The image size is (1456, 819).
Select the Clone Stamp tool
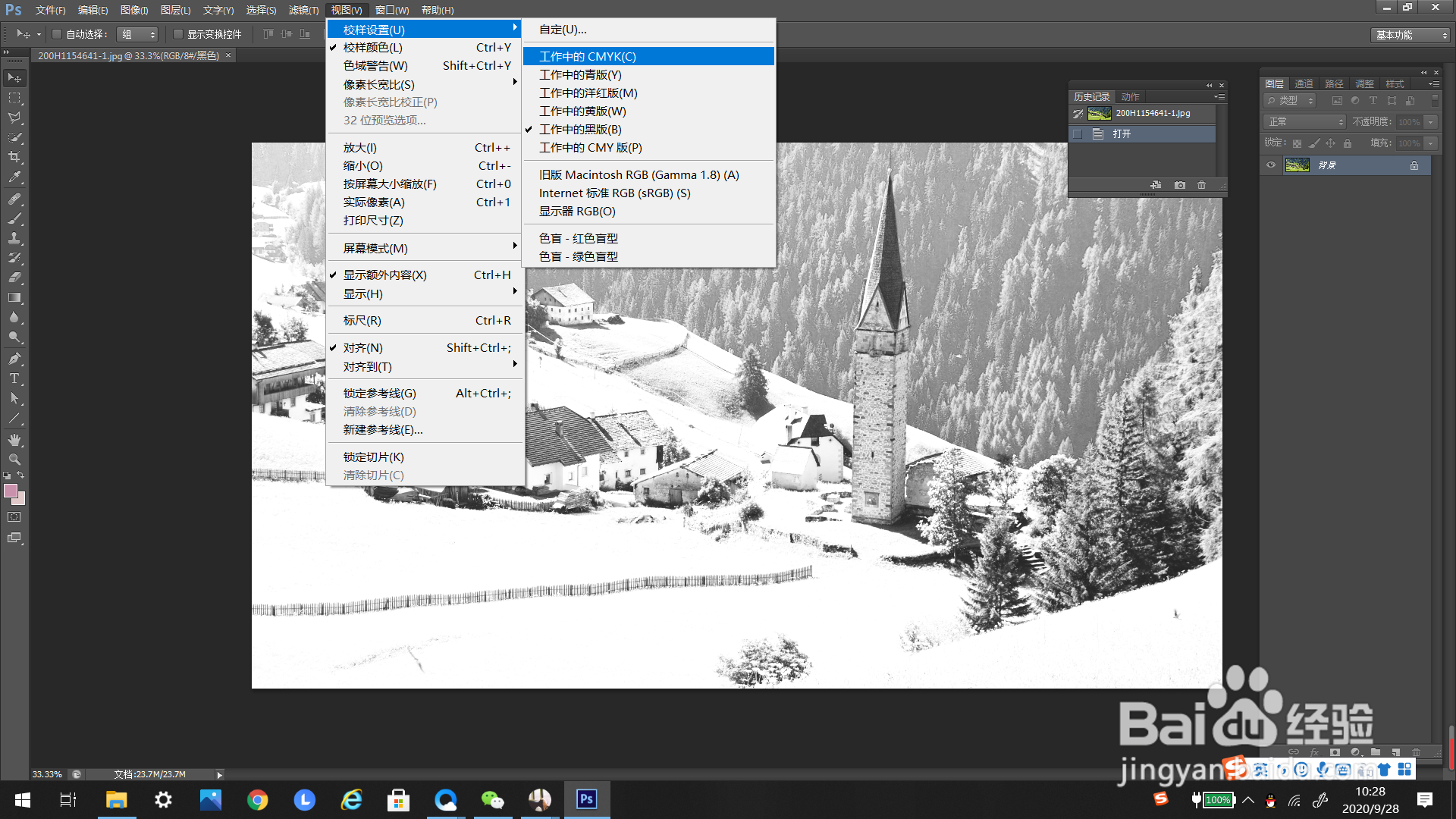click(14, 238)
